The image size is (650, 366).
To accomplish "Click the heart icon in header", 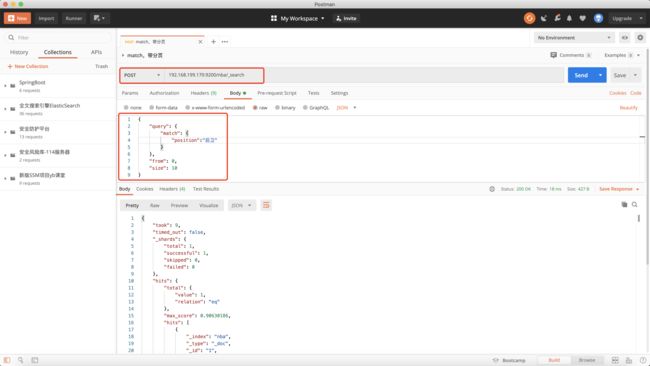I will coord(582,18).
